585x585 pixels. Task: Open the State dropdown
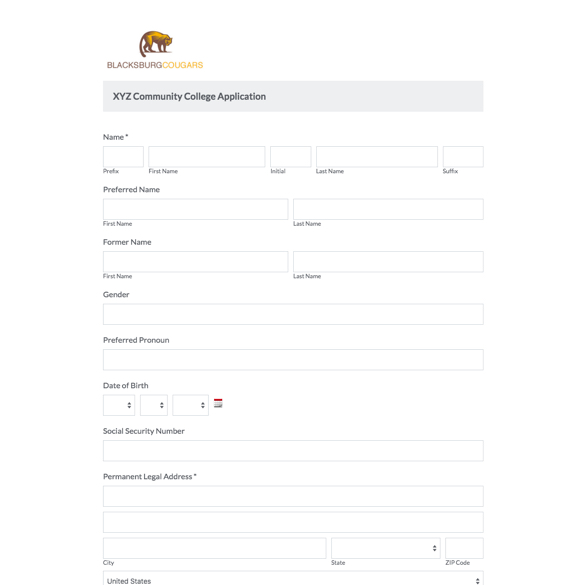pos(386,548)
